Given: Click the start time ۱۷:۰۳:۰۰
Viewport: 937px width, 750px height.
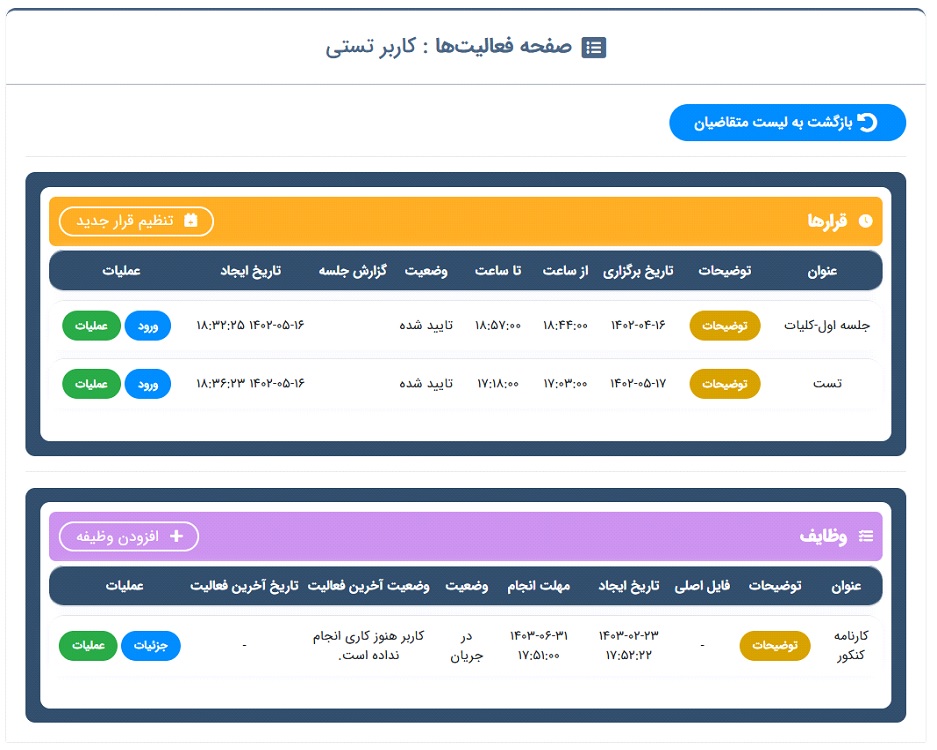Looking at the screenshot, I should [565, 383].
